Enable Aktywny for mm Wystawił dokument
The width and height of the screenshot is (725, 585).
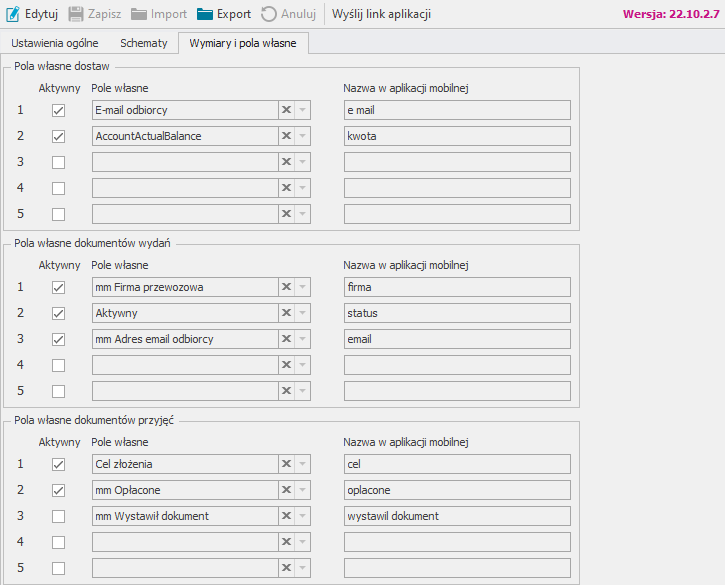58,516
